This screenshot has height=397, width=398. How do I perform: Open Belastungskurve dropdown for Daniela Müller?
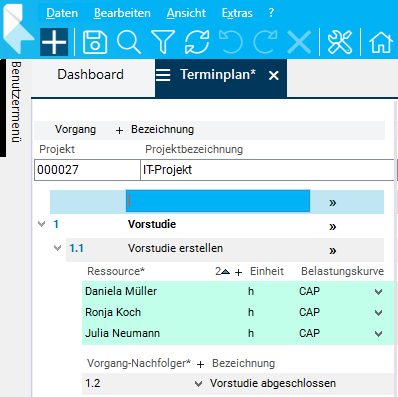click(x=378, y=292)
